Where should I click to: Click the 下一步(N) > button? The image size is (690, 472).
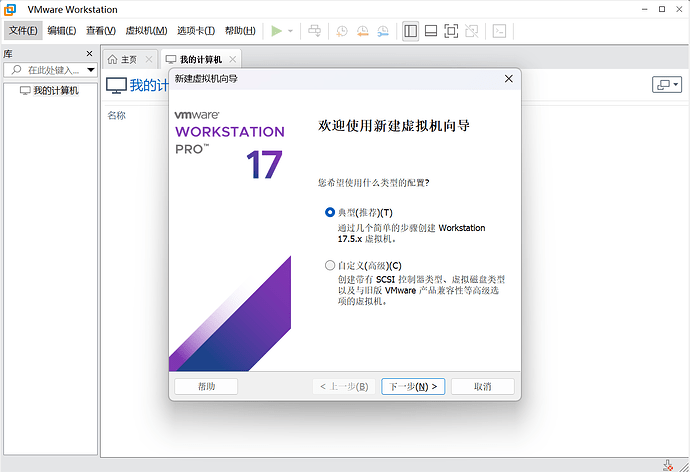coord(413,386)
